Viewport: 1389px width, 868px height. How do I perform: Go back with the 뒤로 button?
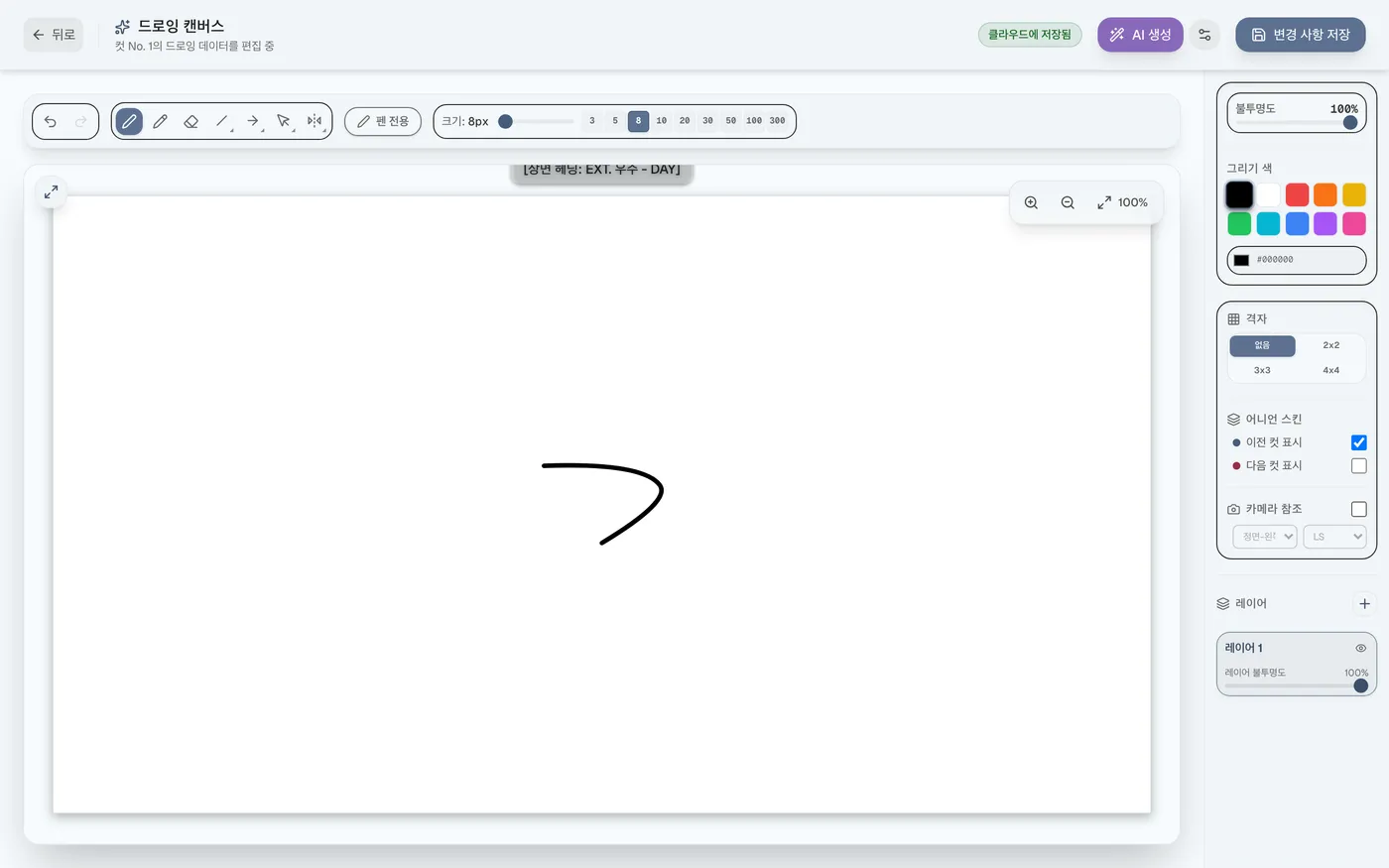pyautogui.click(x=54, y=35)
